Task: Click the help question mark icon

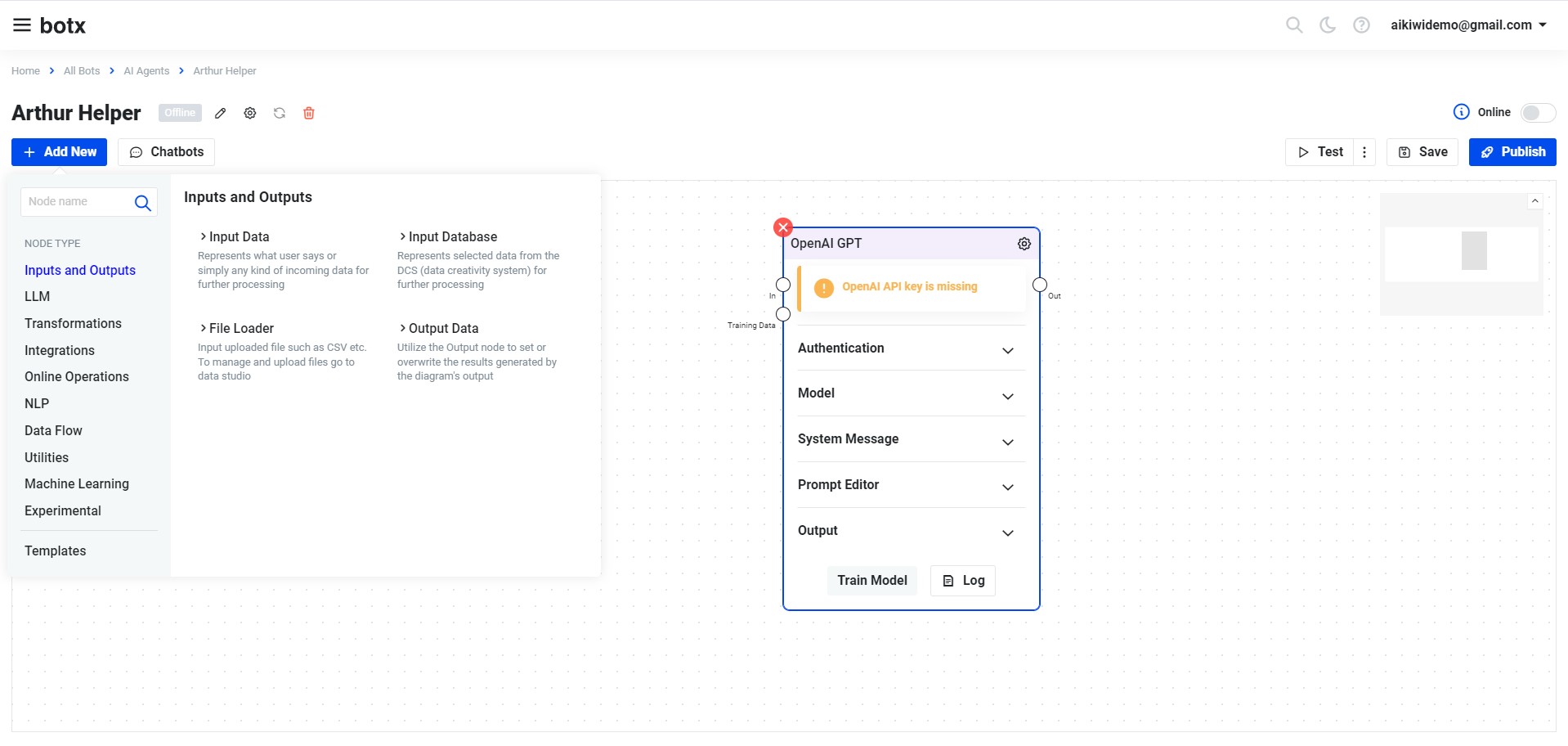Action: (x=1361, y=25)
